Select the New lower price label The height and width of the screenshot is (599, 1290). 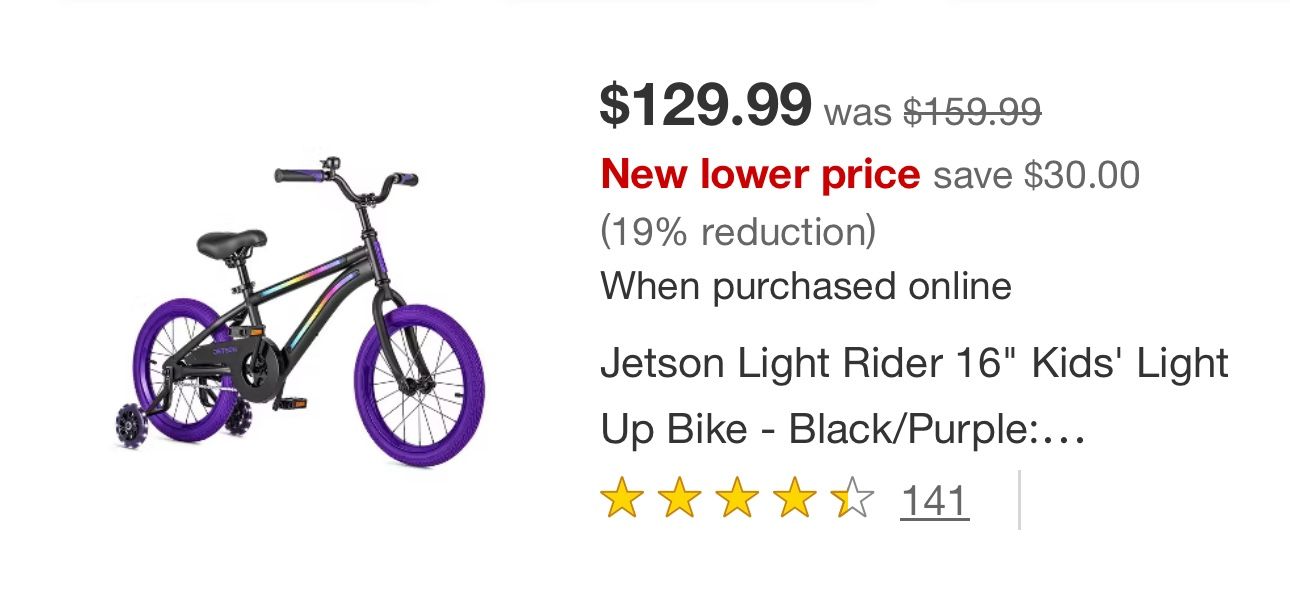coord(758,173)
